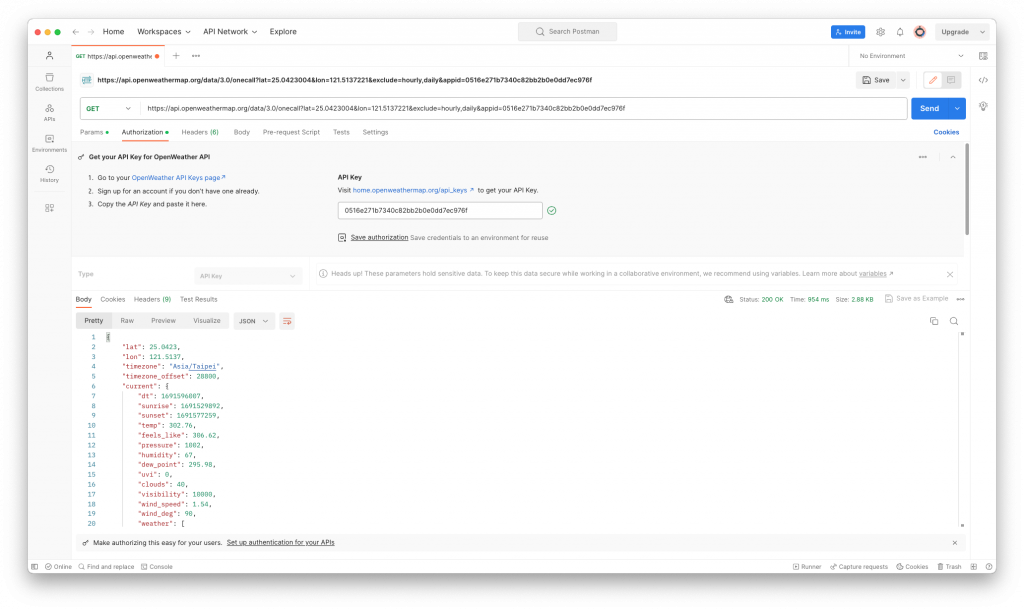
Task: Dismiss the sensitive data heads-up notice
Action: coord(950,274)
